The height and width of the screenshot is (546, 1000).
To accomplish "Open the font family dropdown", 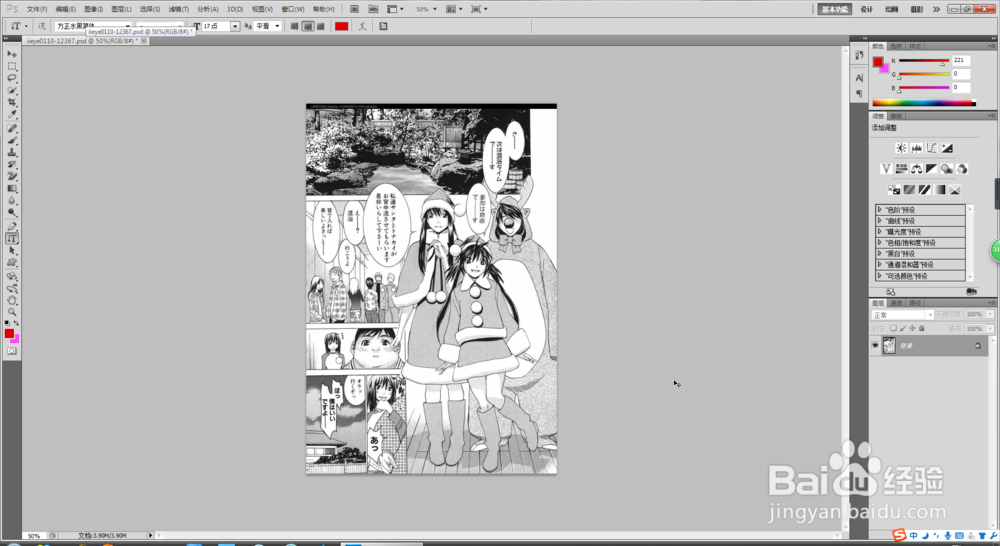I will pos(128,26).
